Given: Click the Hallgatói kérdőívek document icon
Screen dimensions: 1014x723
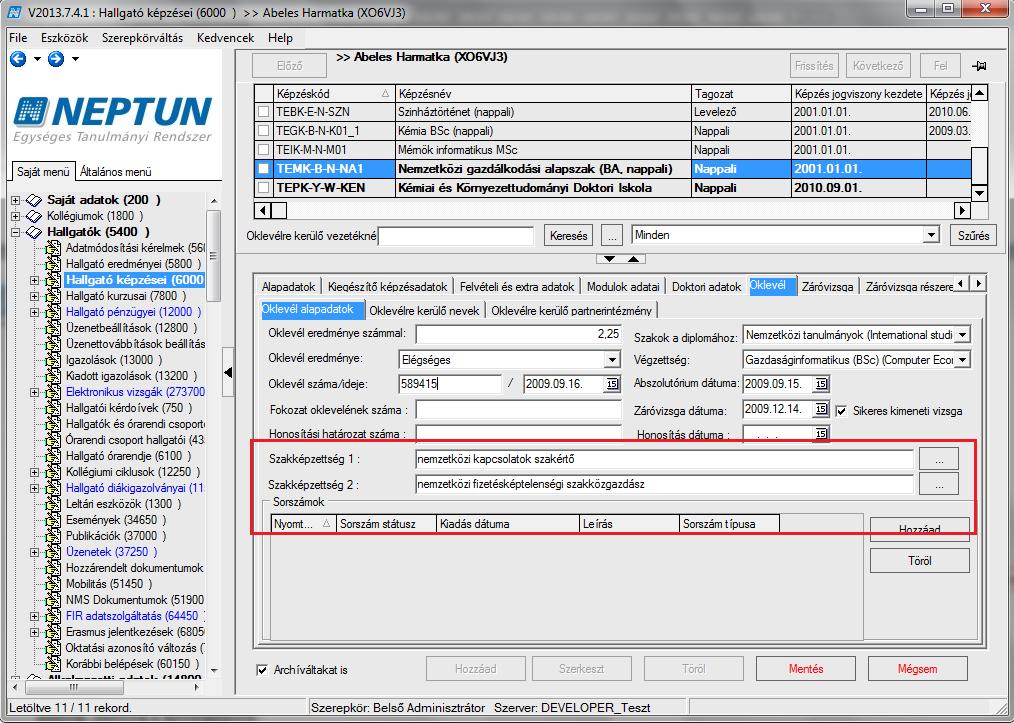Looking at the screenshot, I should coord(53,408).
